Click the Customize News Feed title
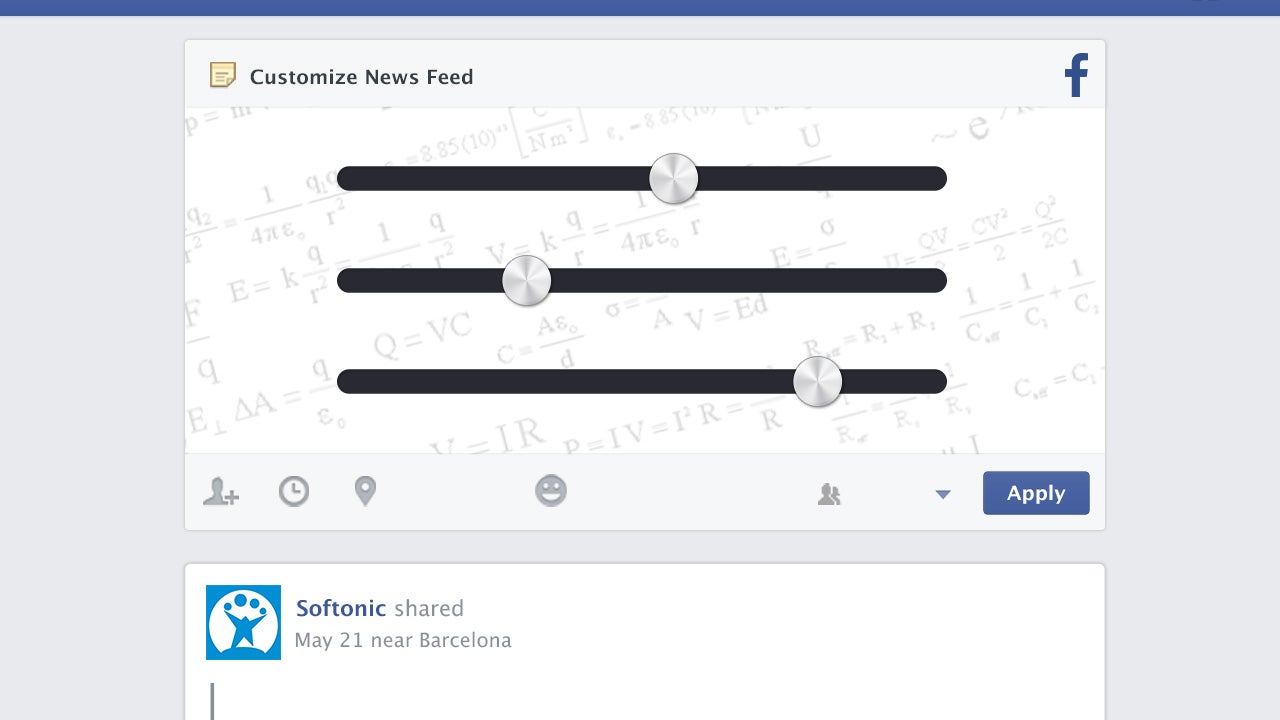The image size is (1280, 720). click(361, 77)
